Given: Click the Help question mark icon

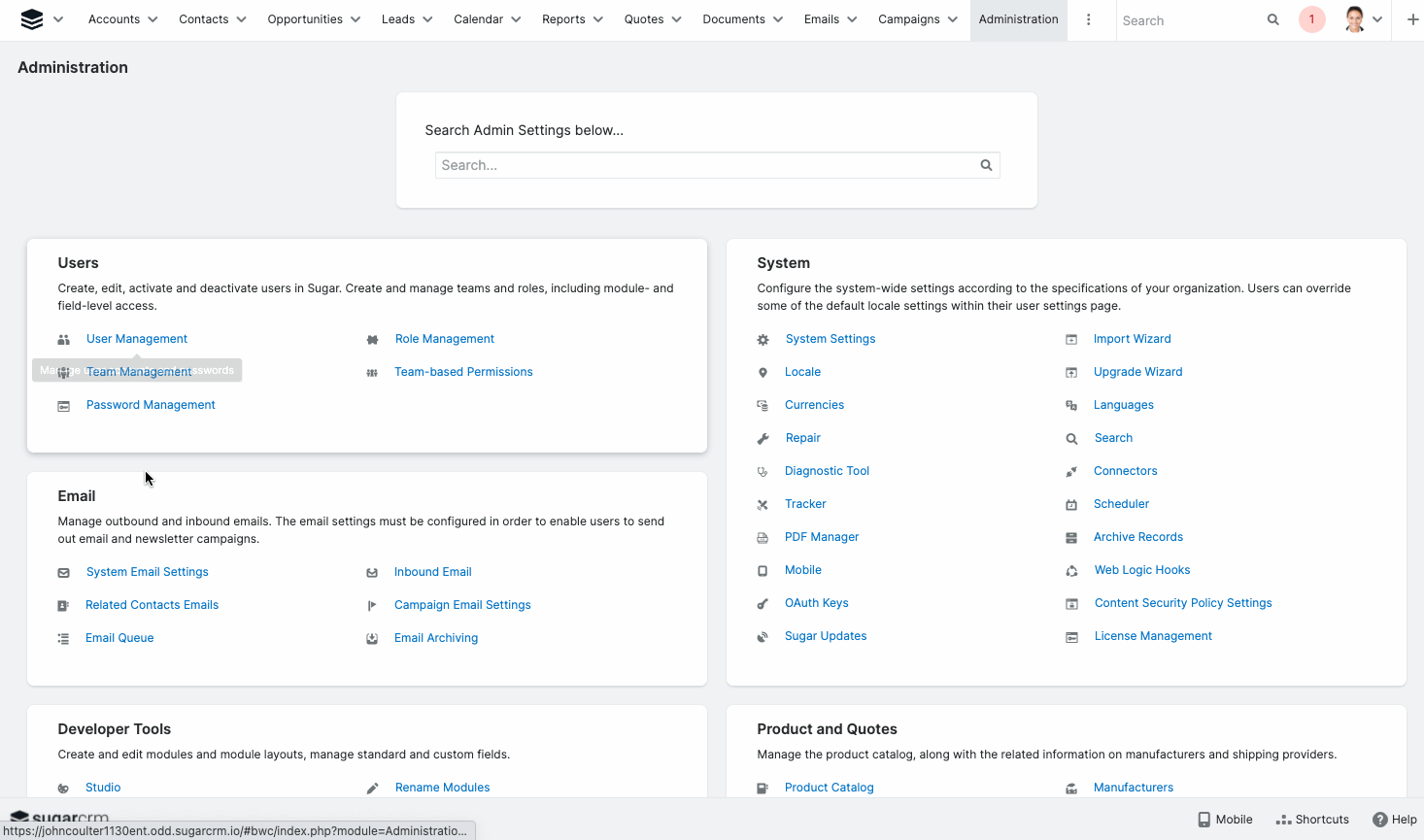Looking at the screenshot, I should pos(1379,820).
